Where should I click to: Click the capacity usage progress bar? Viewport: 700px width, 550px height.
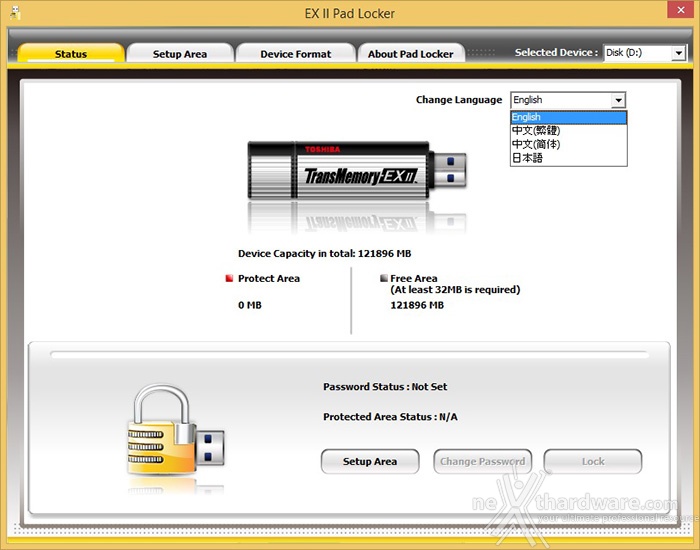pos(350,354)
